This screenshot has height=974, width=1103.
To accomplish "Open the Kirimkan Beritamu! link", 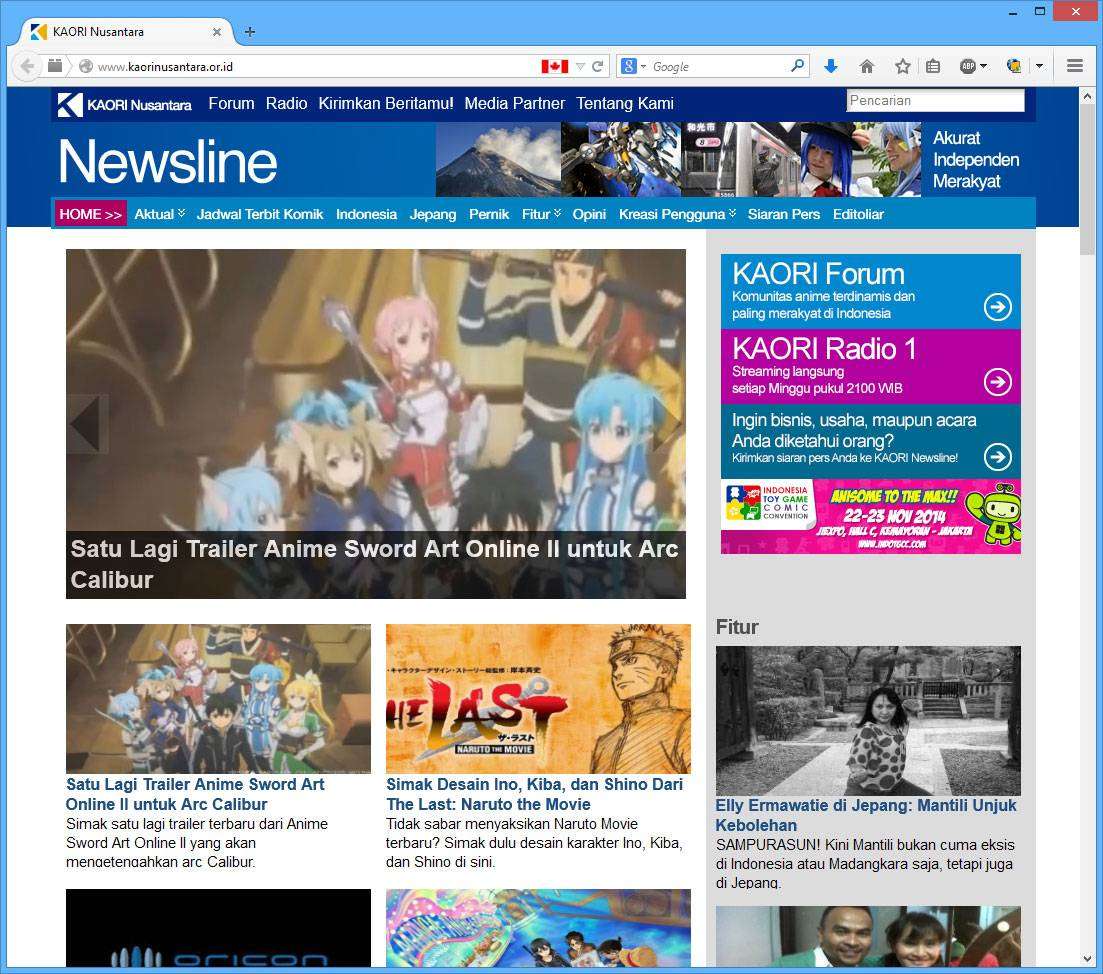I will [x=385, y=103].
